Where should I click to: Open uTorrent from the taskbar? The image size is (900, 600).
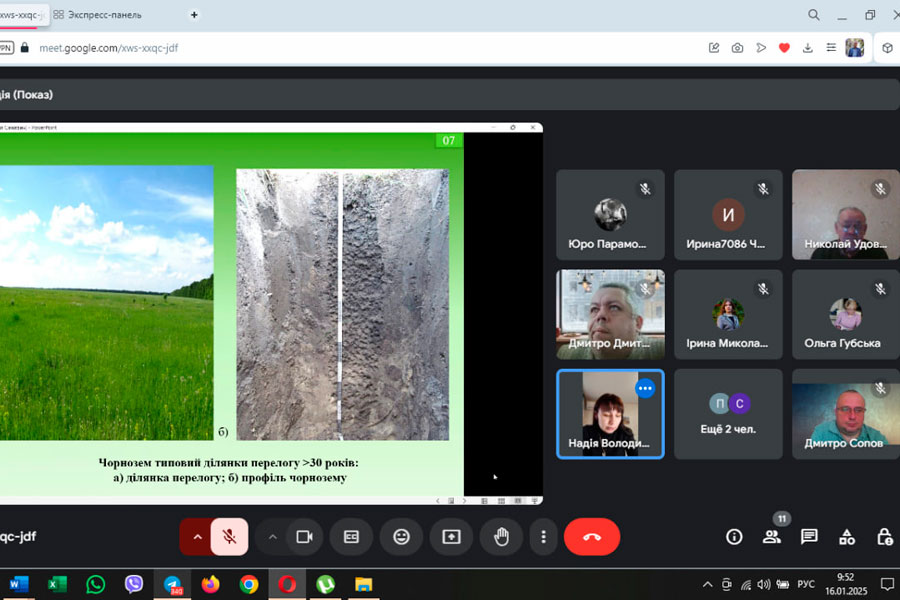[x=325, y=584]
